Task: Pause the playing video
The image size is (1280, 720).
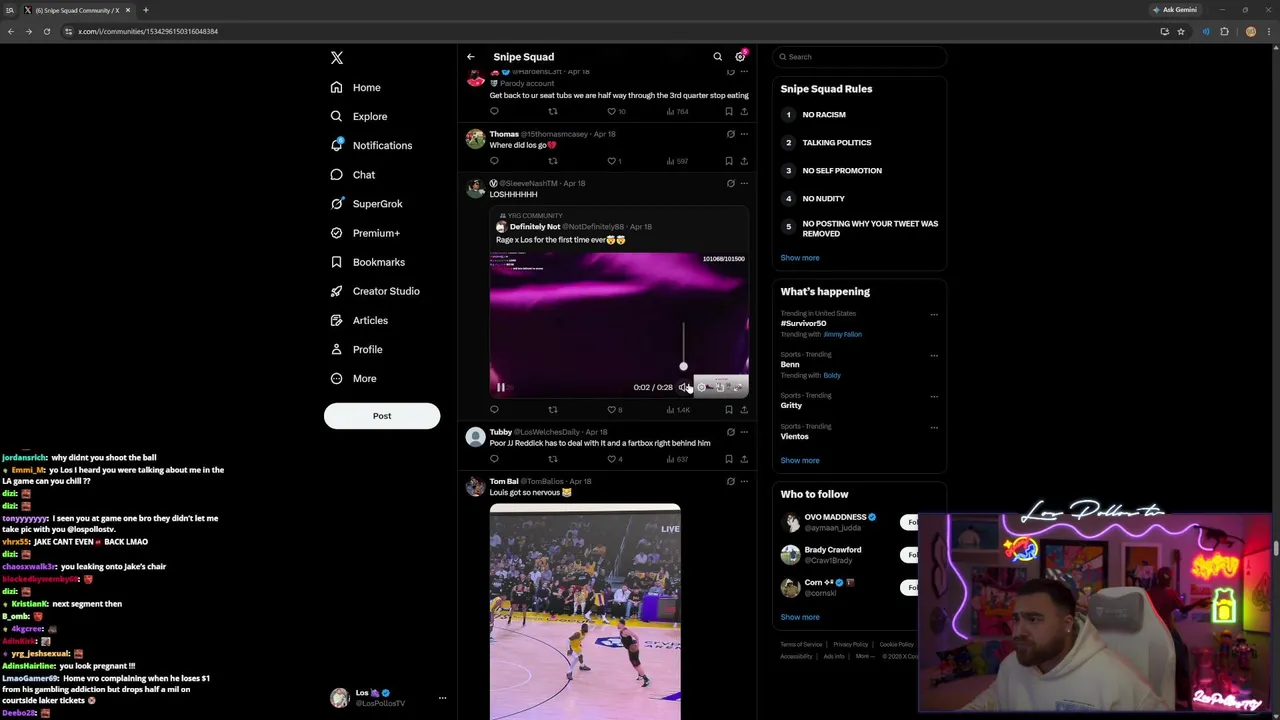Action: click(x=501, y=387)
